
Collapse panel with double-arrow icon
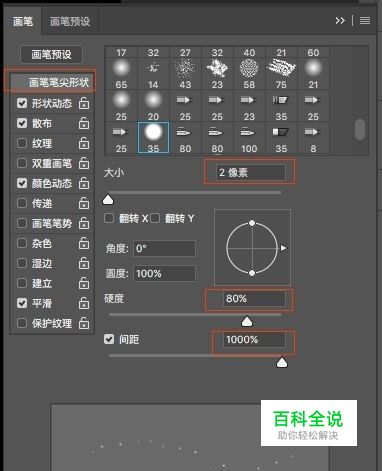point(340,21)
